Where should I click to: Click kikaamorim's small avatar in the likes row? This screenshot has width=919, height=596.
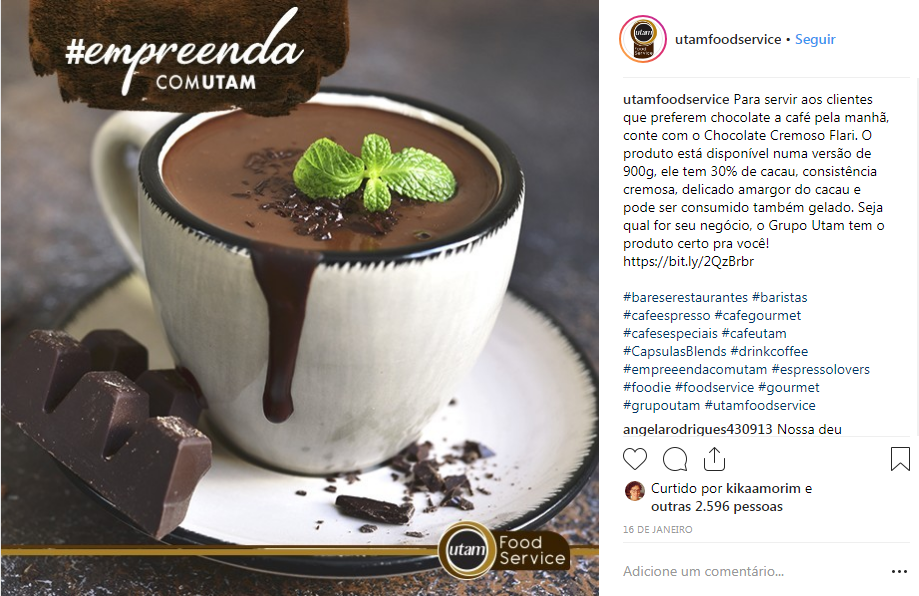[634, 491]
